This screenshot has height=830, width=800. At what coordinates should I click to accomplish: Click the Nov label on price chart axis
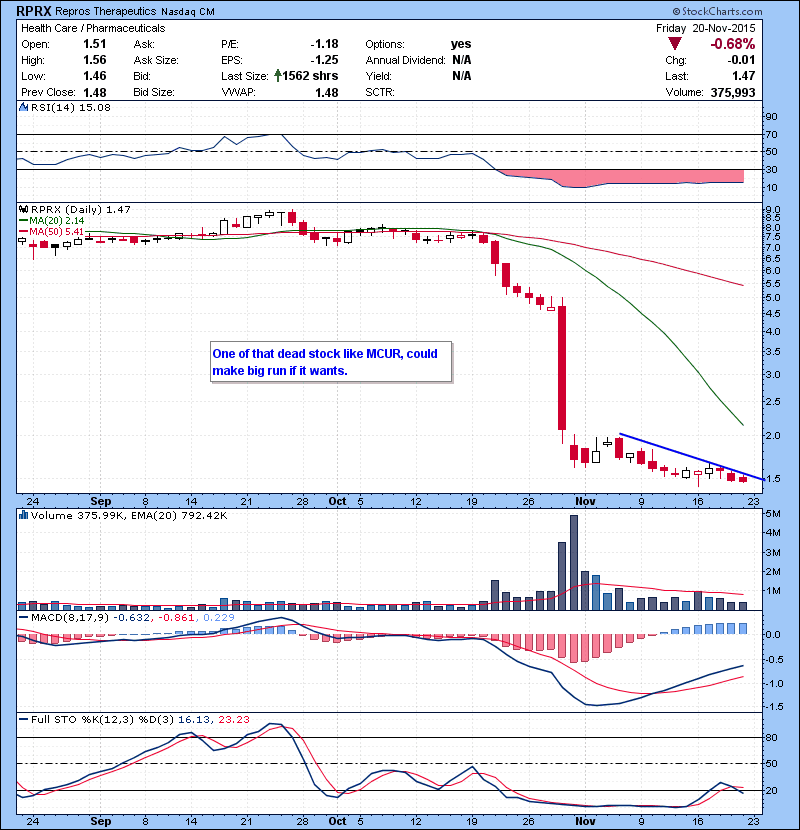coord(586,501)
